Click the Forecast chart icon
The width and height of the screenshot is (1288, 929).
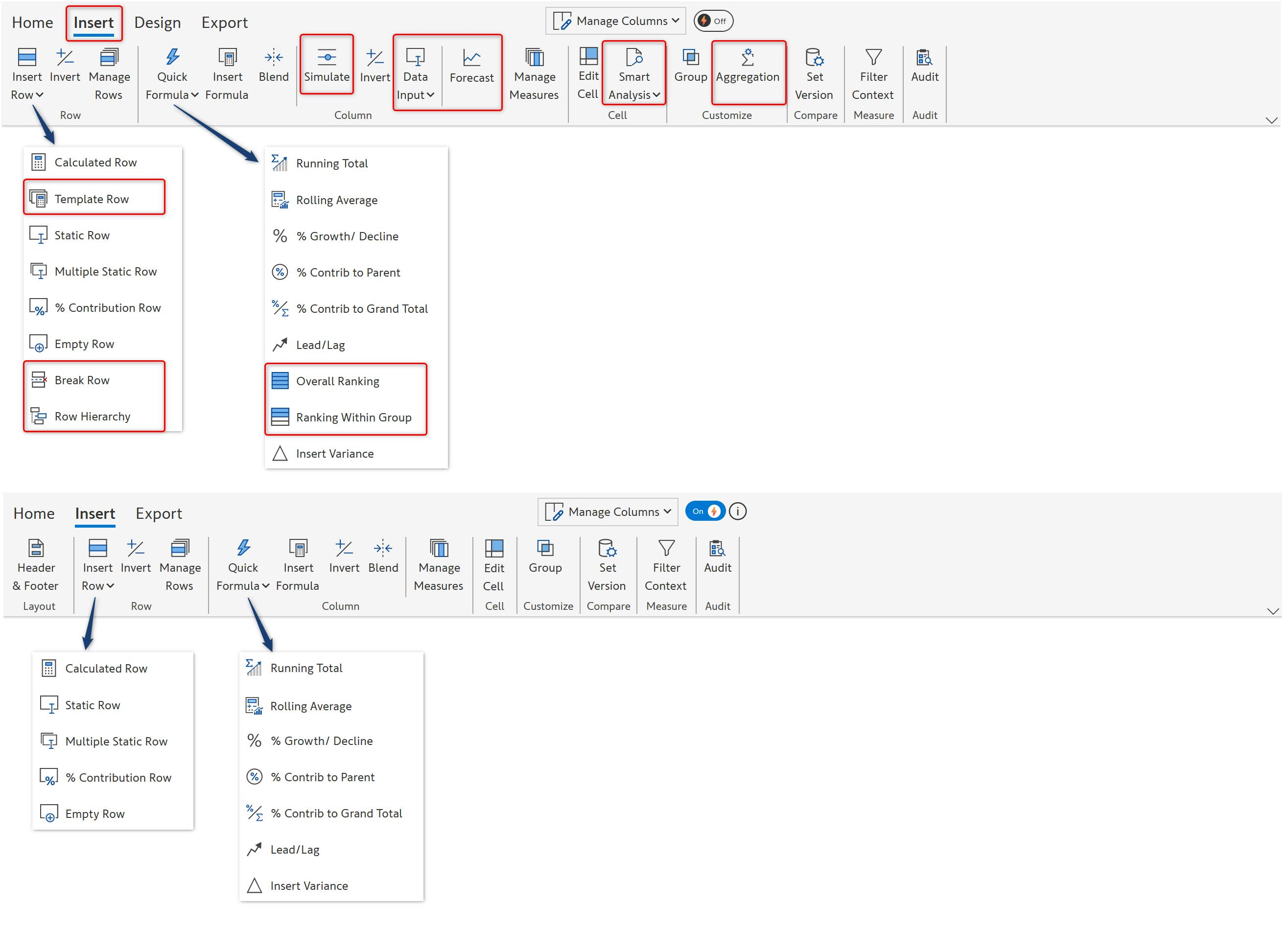click(x=471, y=57)
